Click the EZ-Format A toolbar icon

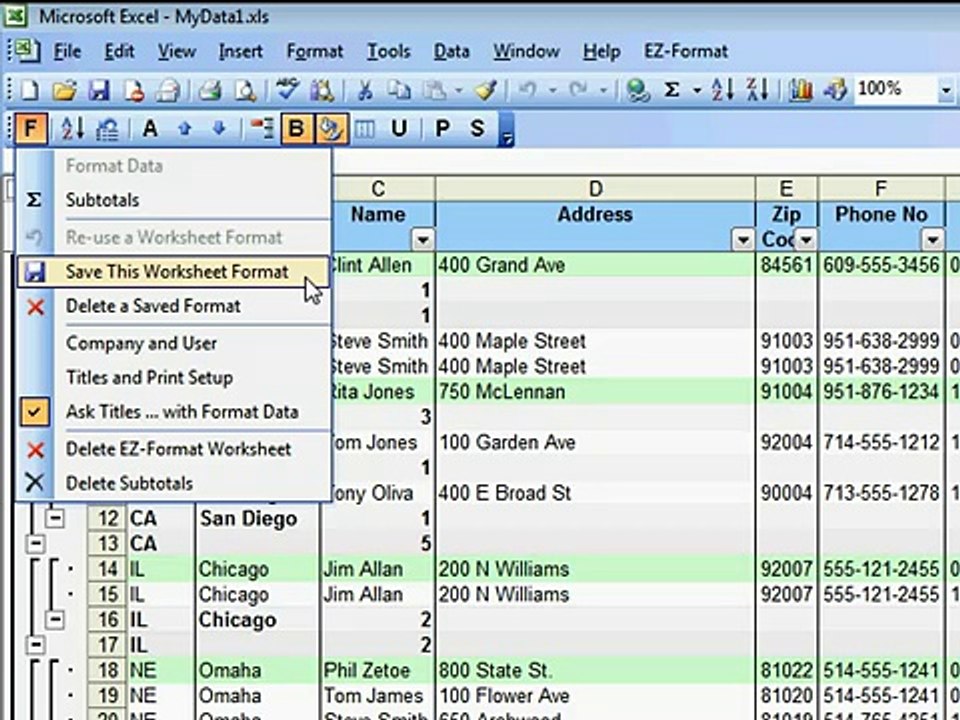(150, 129)
